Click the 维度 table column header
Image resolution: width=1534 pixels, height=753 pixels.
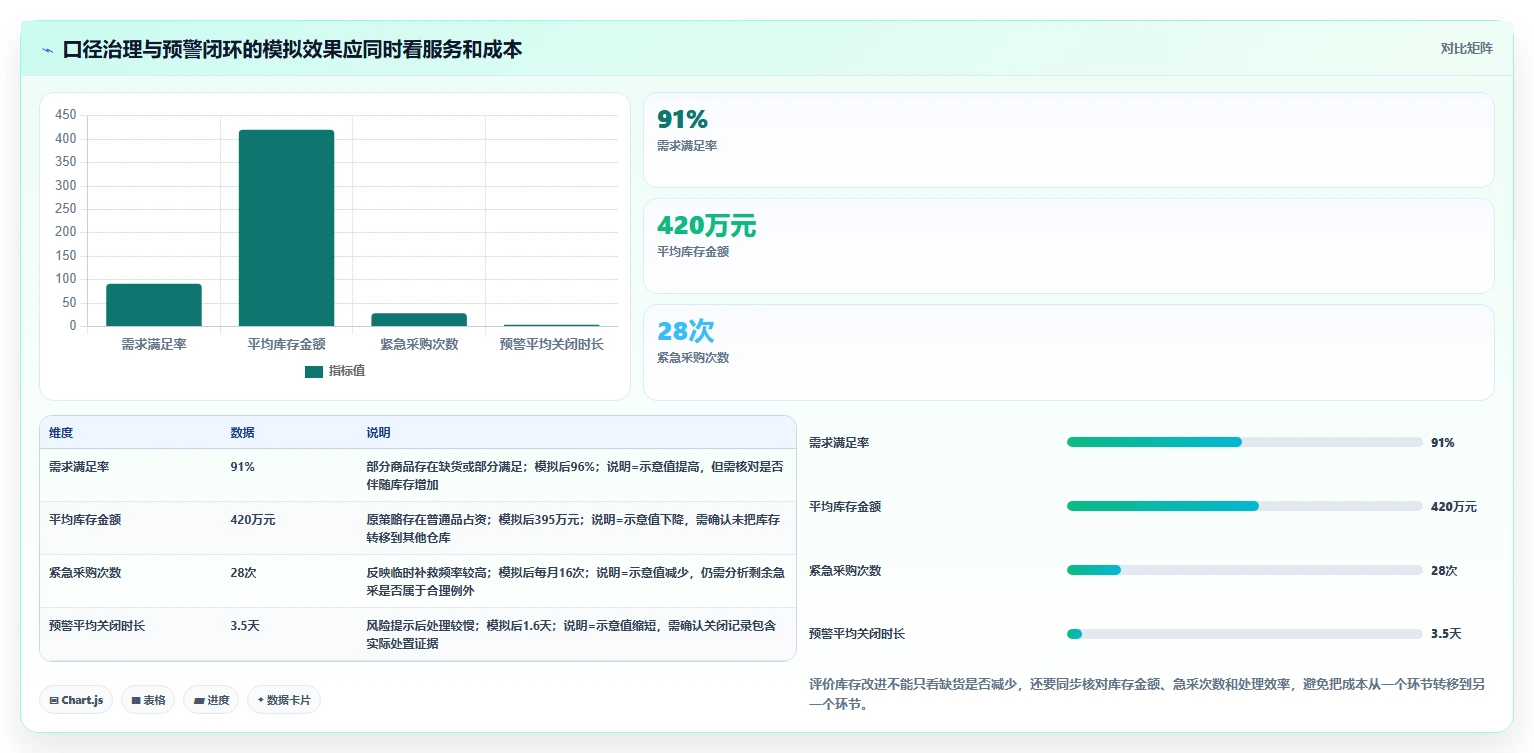click(61, 433)
